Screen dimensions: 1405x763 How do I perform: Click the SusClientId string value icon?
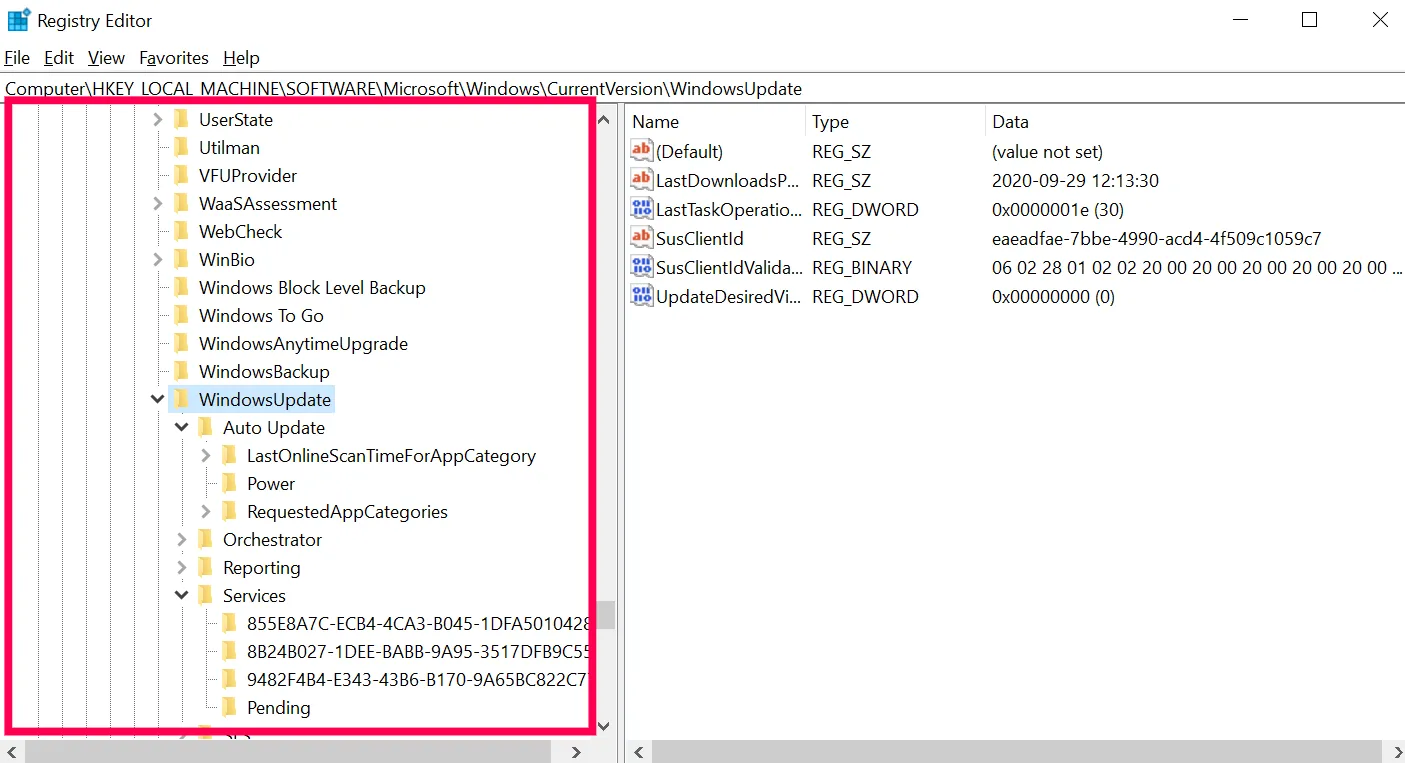tap(641, 238)
